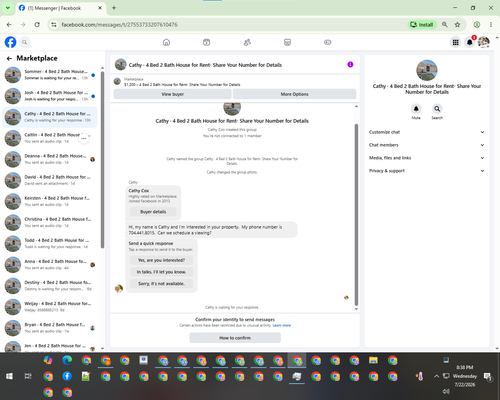This screenshot has width=500, height=400.
Task: Open a new browser tab
Action: 114,8
